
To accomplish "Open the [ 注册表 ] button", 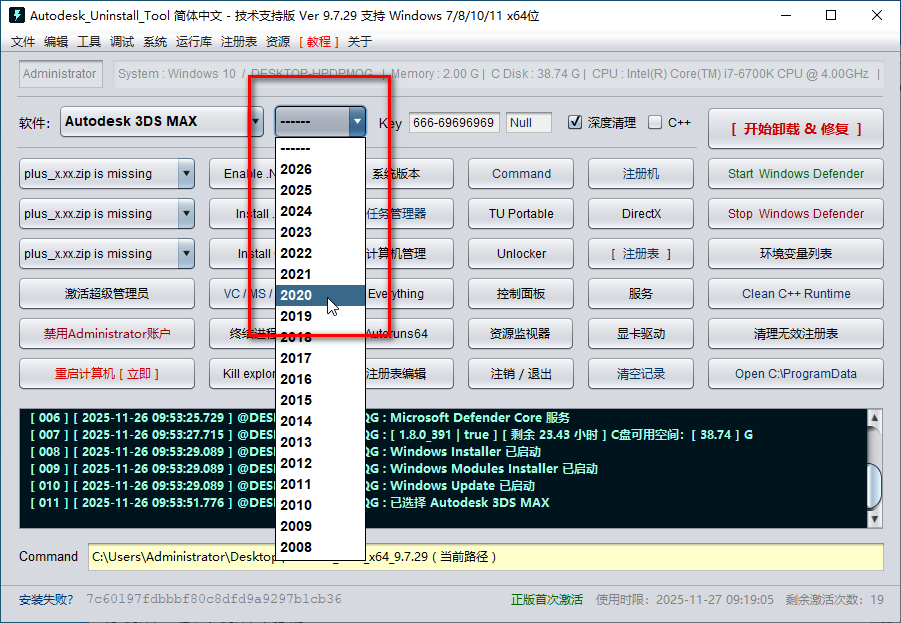I will (641, 253).
